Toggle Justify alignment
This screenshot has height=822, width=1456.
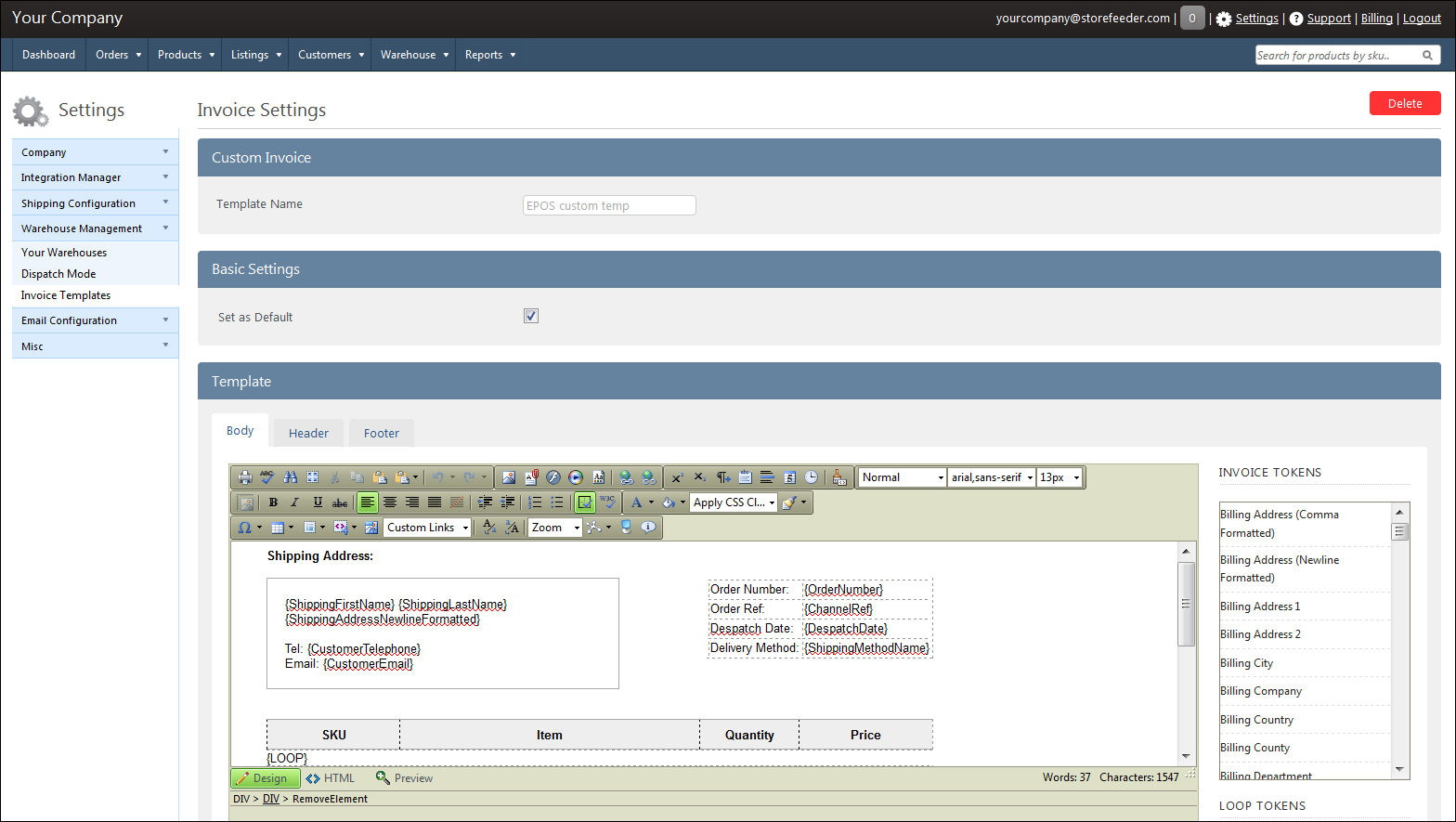pos(435,502)
